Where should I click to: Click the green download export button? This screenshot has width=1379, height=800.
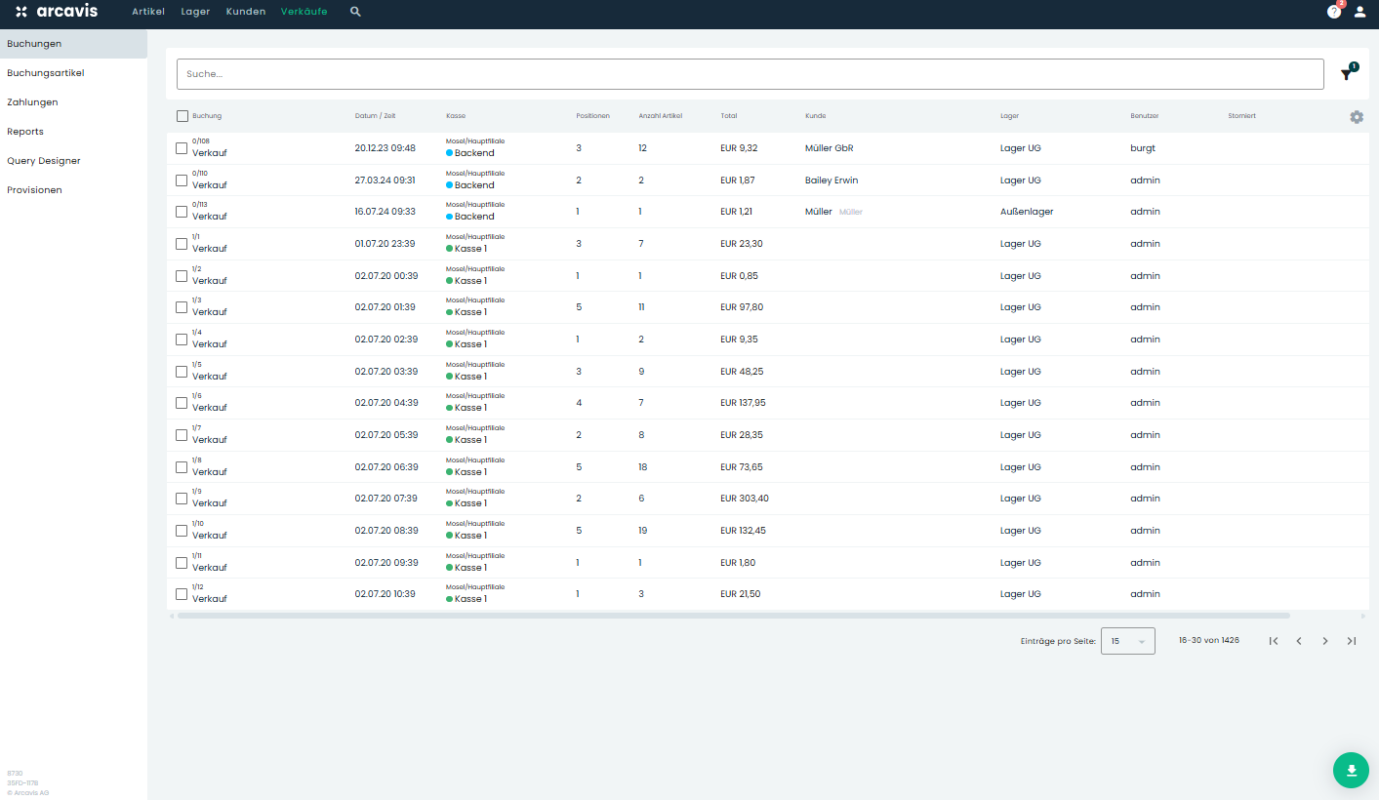pyautogui.click(x=1350, y=769)
